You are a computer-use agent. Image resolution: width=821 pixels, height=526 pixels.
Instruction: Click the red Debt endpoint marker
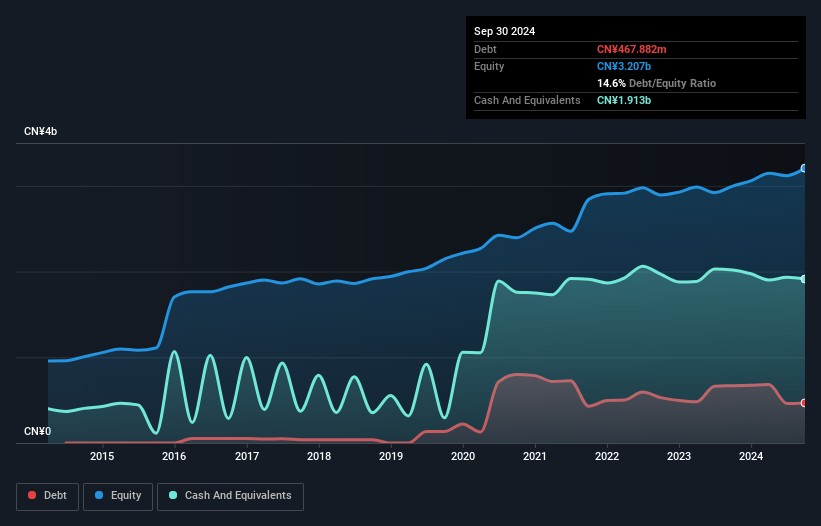coord(804,403)
